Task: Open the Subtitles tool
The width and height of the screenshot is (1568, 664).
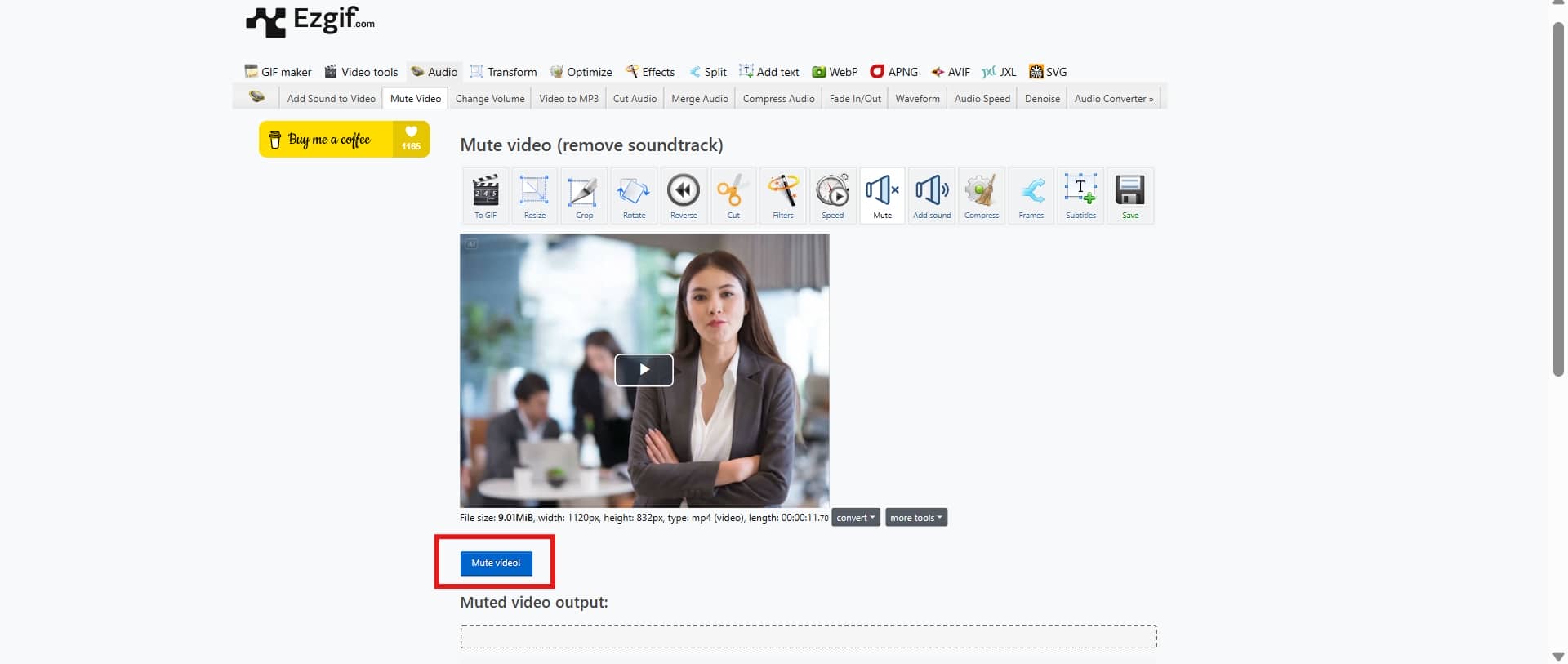Action: 1080,196
